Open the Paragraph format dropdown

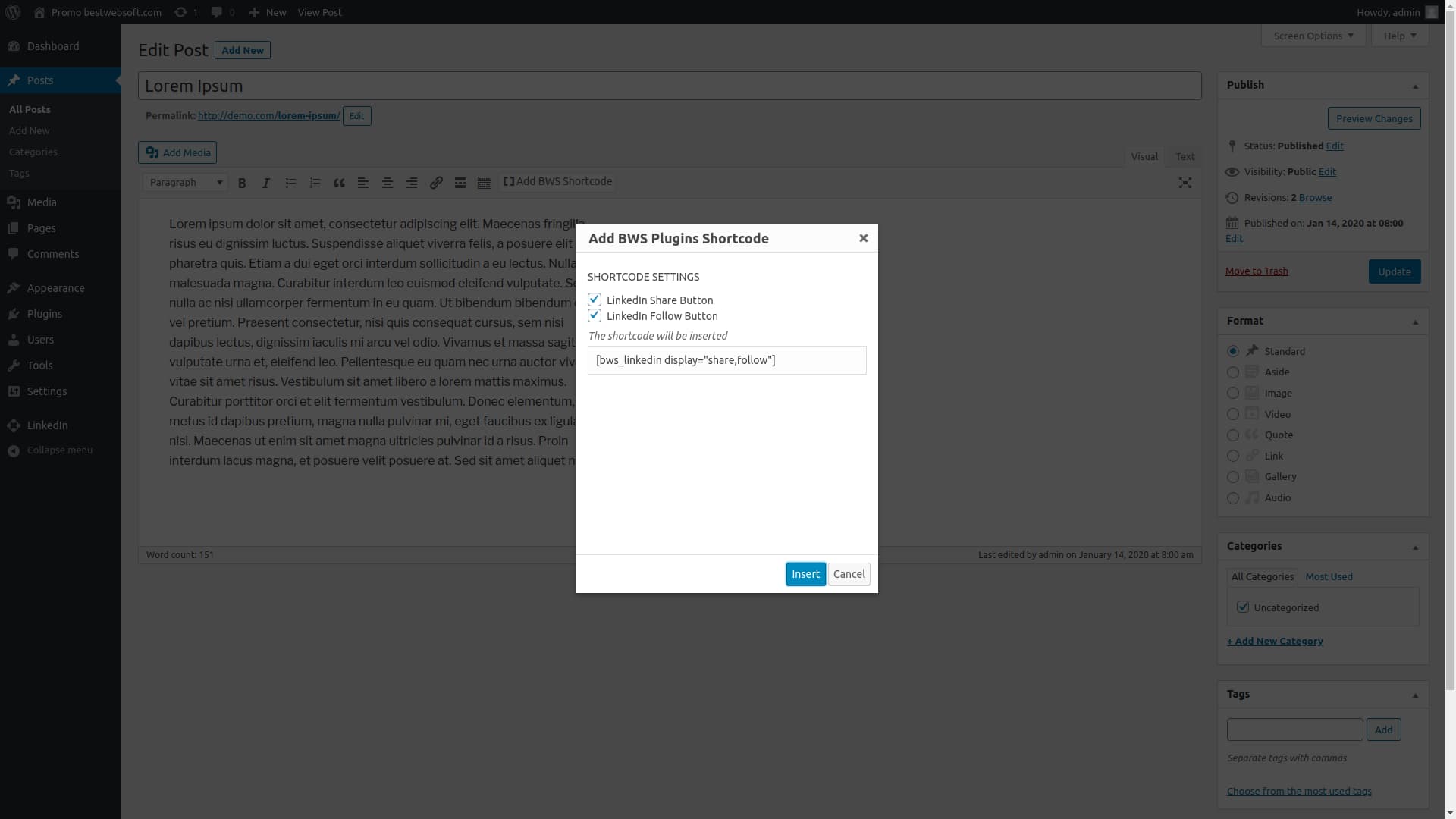[x=185, y=183]
